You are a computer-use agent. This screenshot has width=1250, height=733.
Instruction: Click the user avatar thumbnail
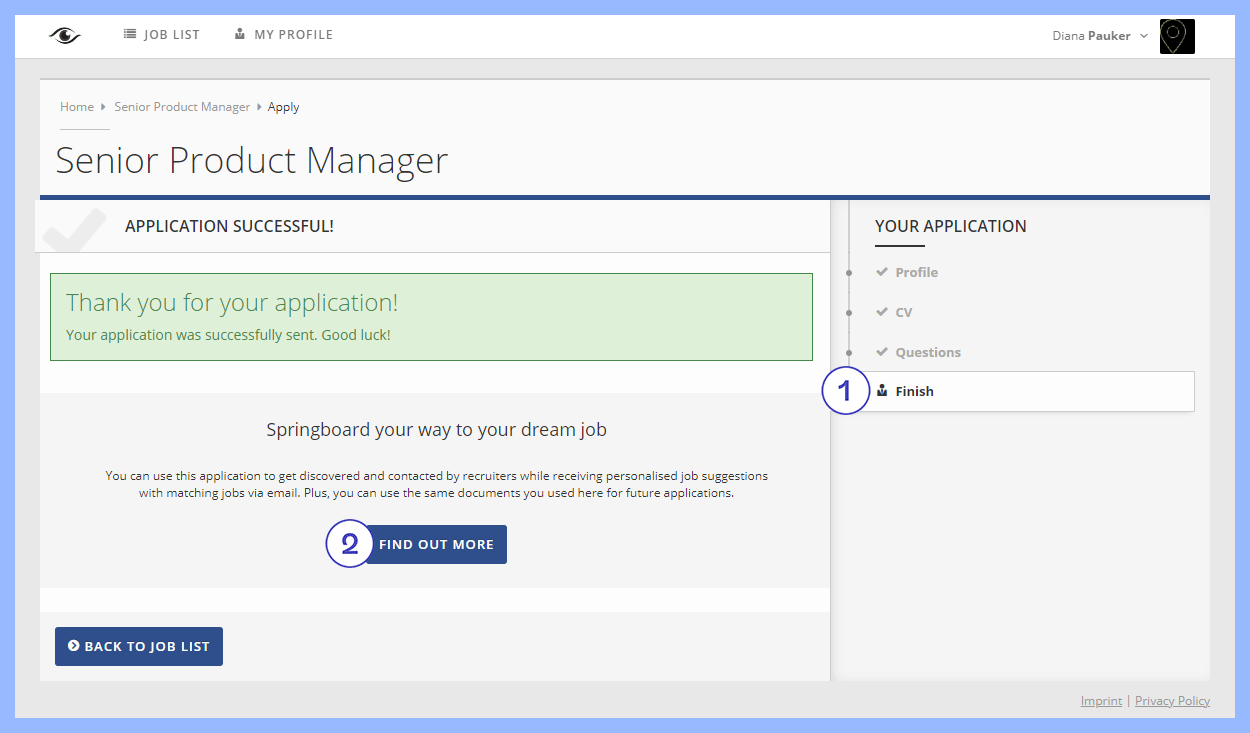click(1177, 36)
